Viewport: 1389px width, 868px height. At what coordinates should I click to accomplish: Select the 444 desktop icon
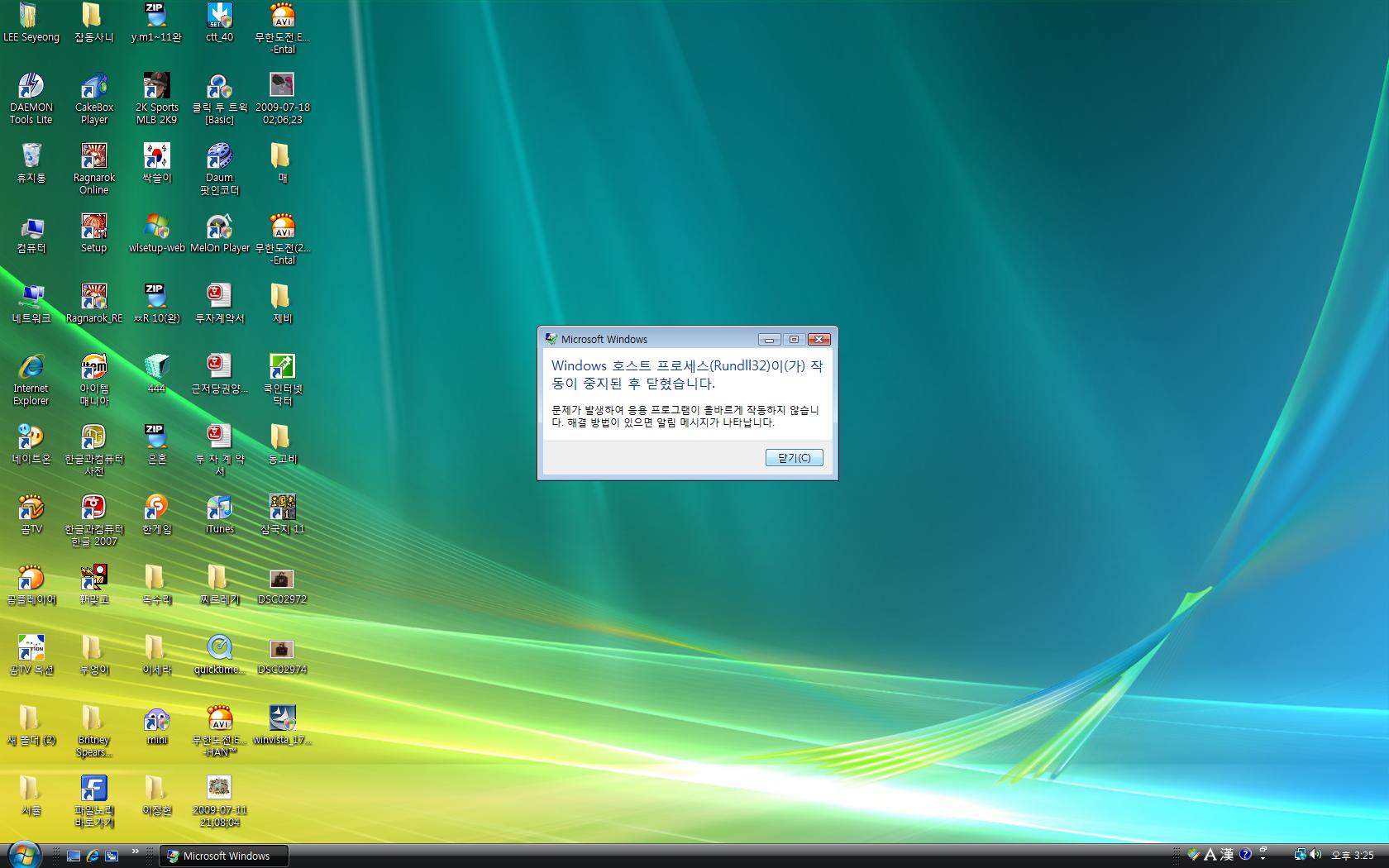pos(157,374)
